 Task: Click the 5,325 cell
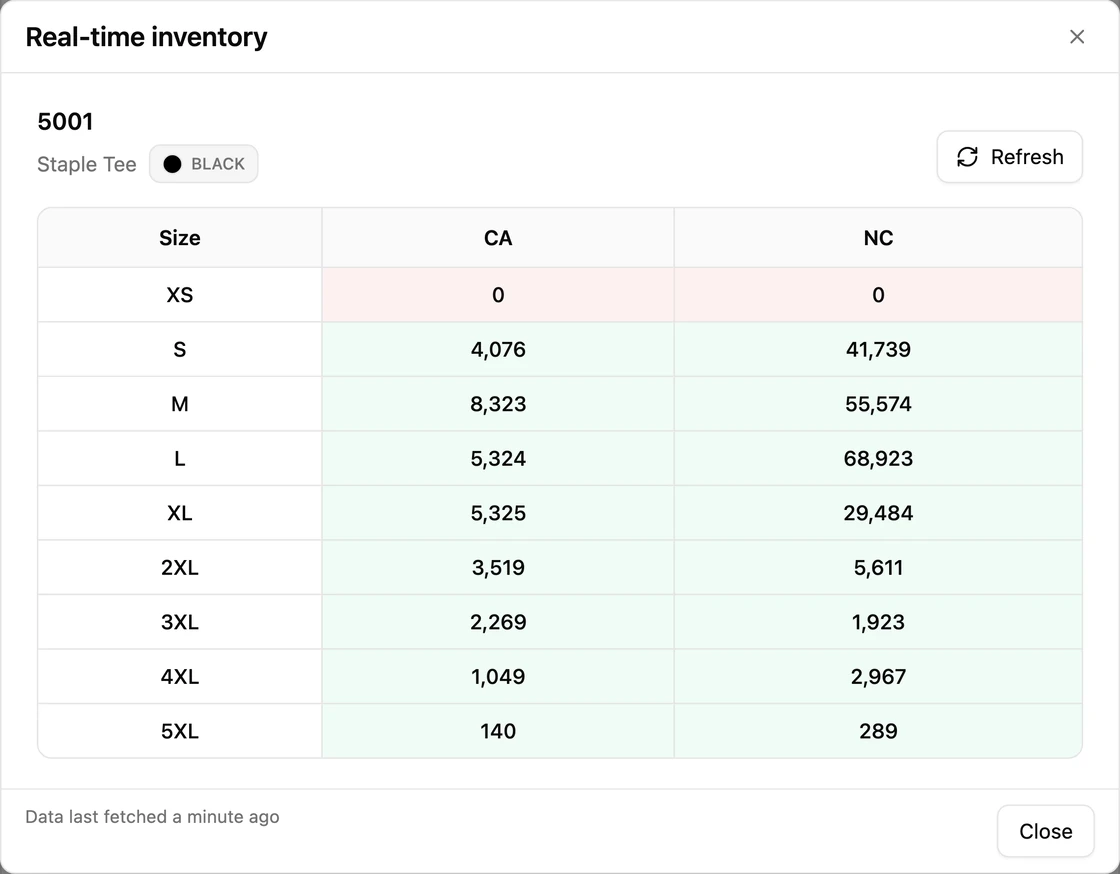[x=498, y=513]
